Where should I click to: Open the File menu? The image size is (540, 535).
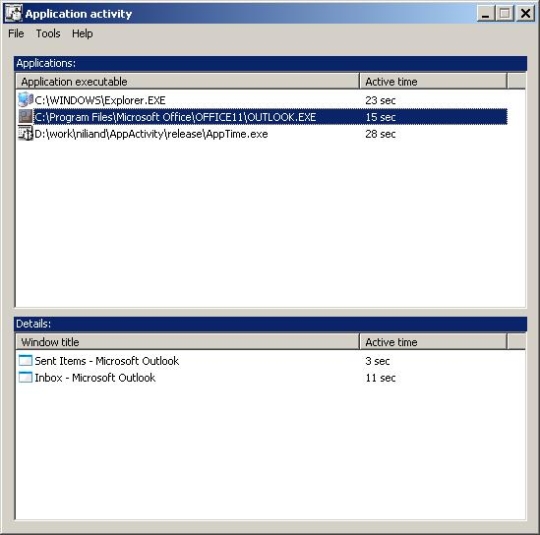(x=16, y=33)
